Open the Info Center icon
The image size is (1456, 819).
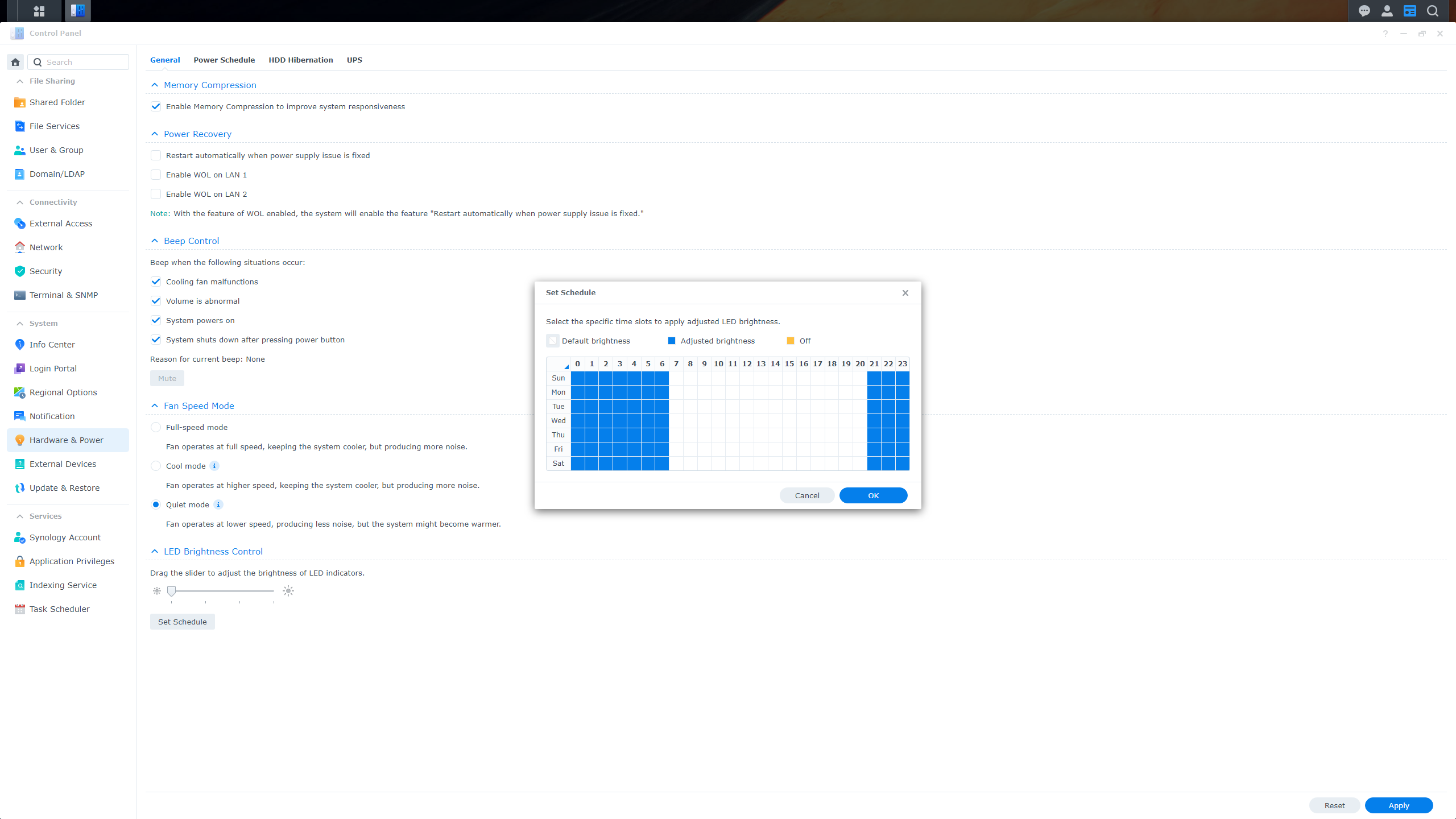click(x=19, y=345)
